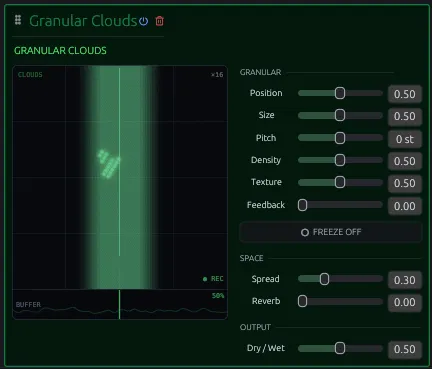Image resolution: width=432 pixels, height=369 pixels.
Task: Click the BUFFER waveform strip
Action: point(120,305)
